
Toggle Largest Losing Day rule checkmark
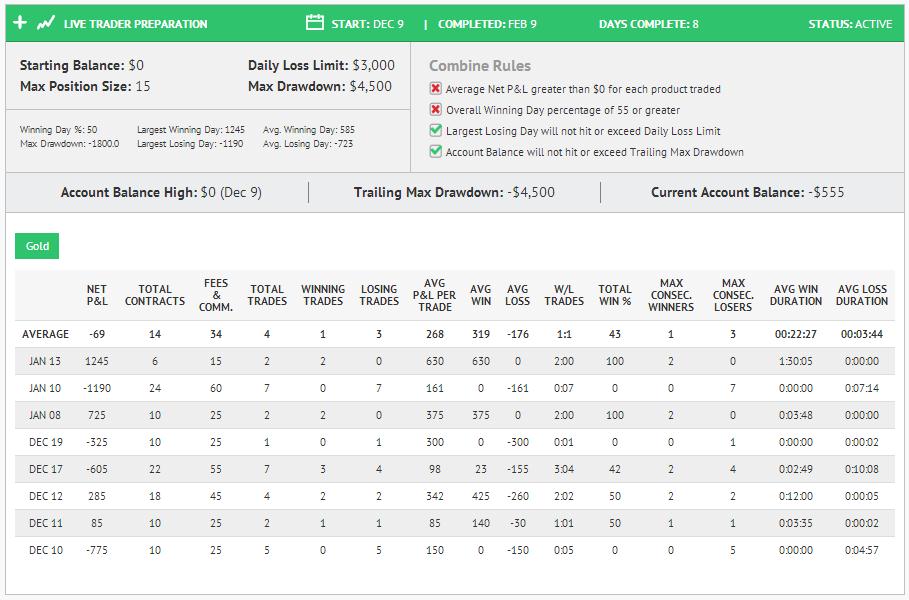pos(435,130)
